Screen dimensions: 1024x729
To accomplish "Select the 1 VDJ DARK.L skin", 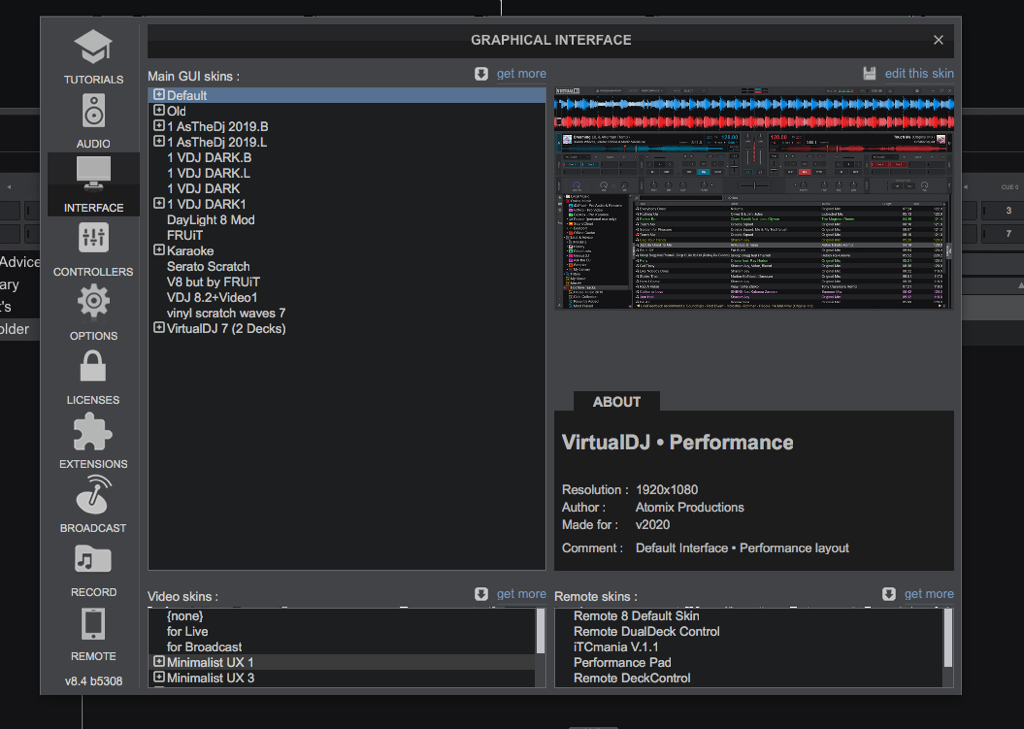I will pos(208,173).
